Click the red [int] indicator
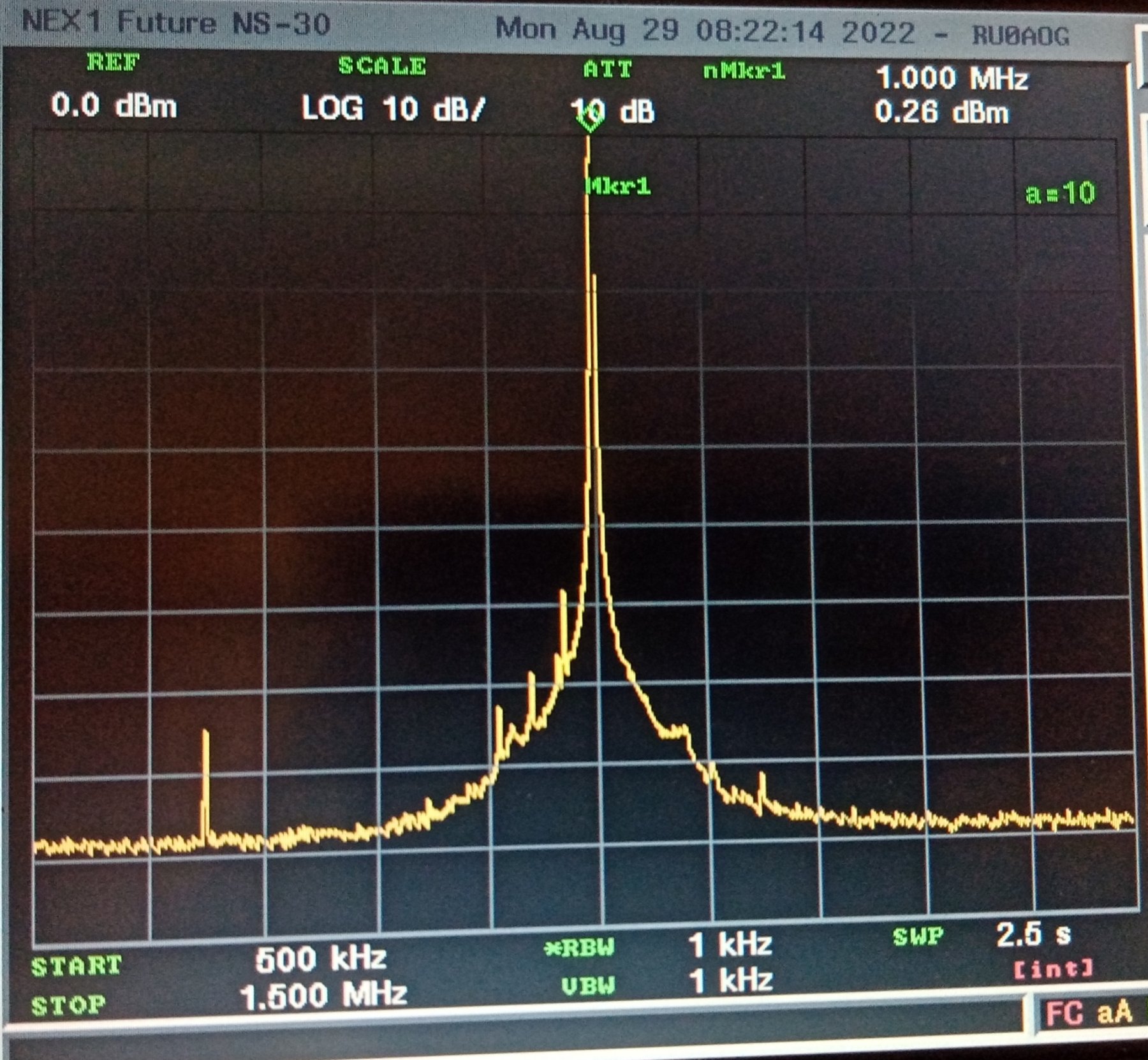1148x1060 pixels. click(1054, 969)
